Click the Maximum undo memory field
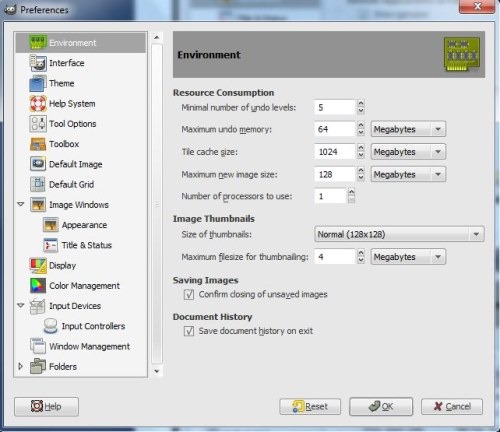500x432 pixels. [334, 129]
